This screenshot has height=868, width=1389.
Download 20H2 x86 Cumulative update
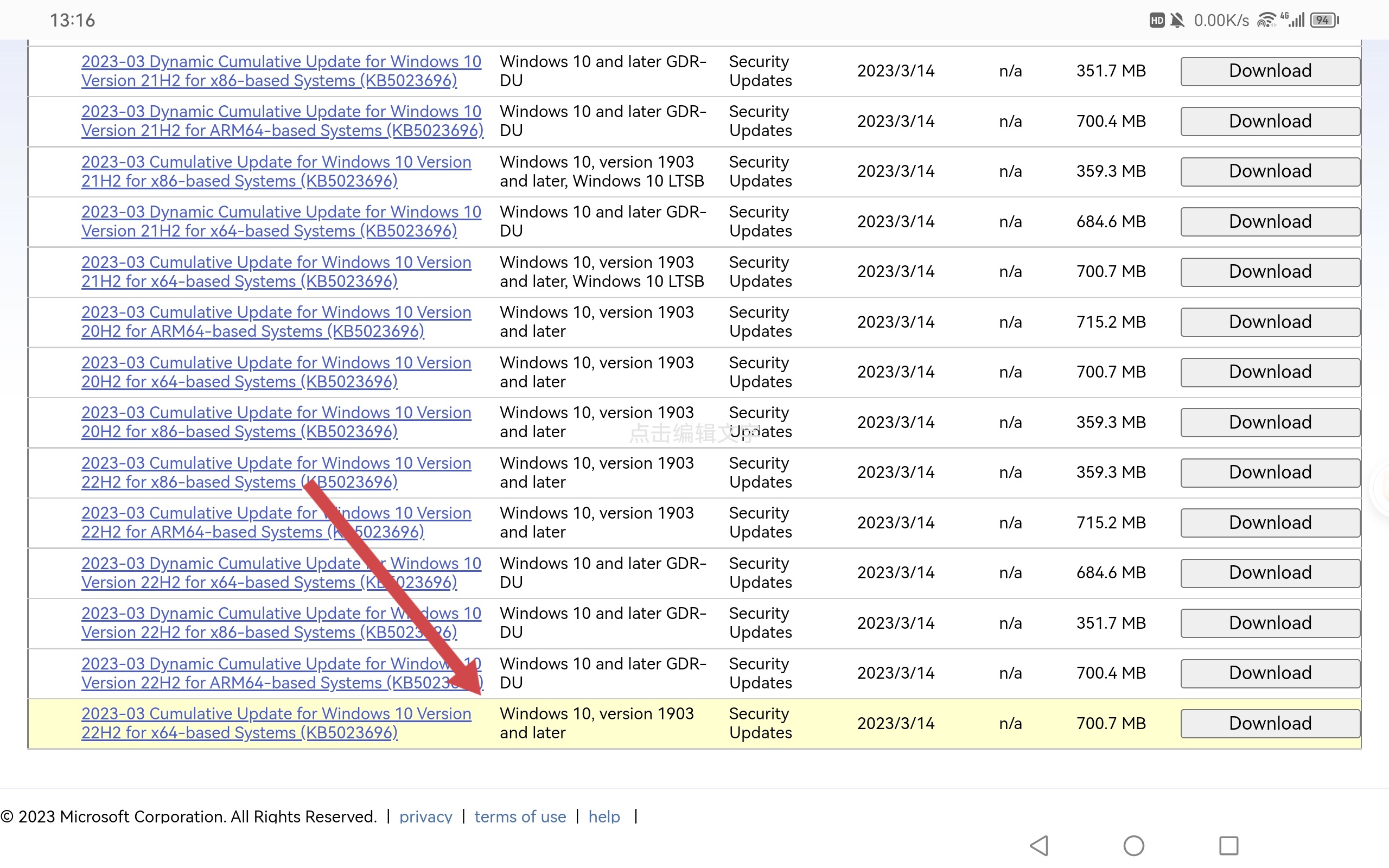[x=1270, y=423]
